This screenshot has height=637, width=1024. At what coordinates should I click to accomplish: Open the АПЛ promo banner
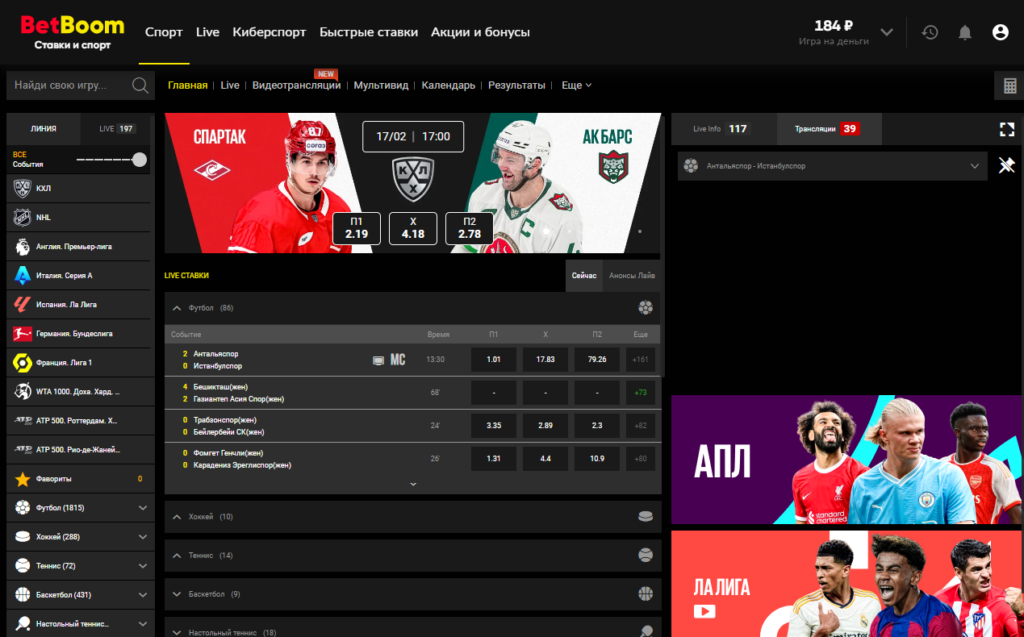pyautogui.click(x=848, y=459)
